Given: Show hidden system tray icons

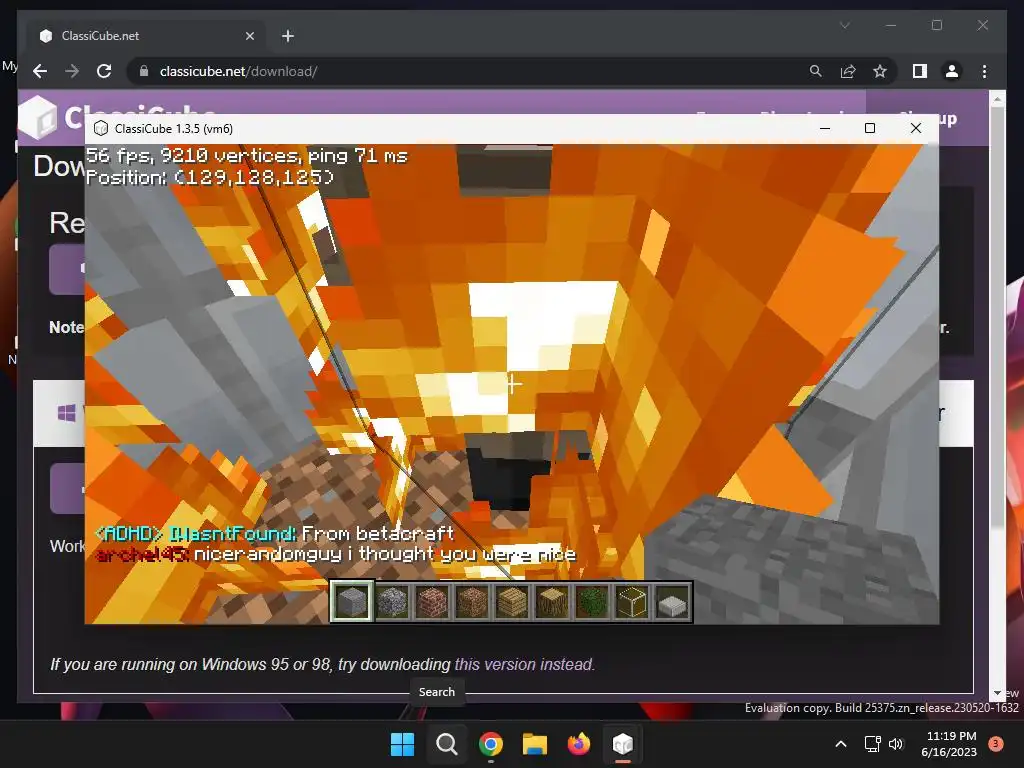Looking at the screenshot, I should tap(841, 744).
